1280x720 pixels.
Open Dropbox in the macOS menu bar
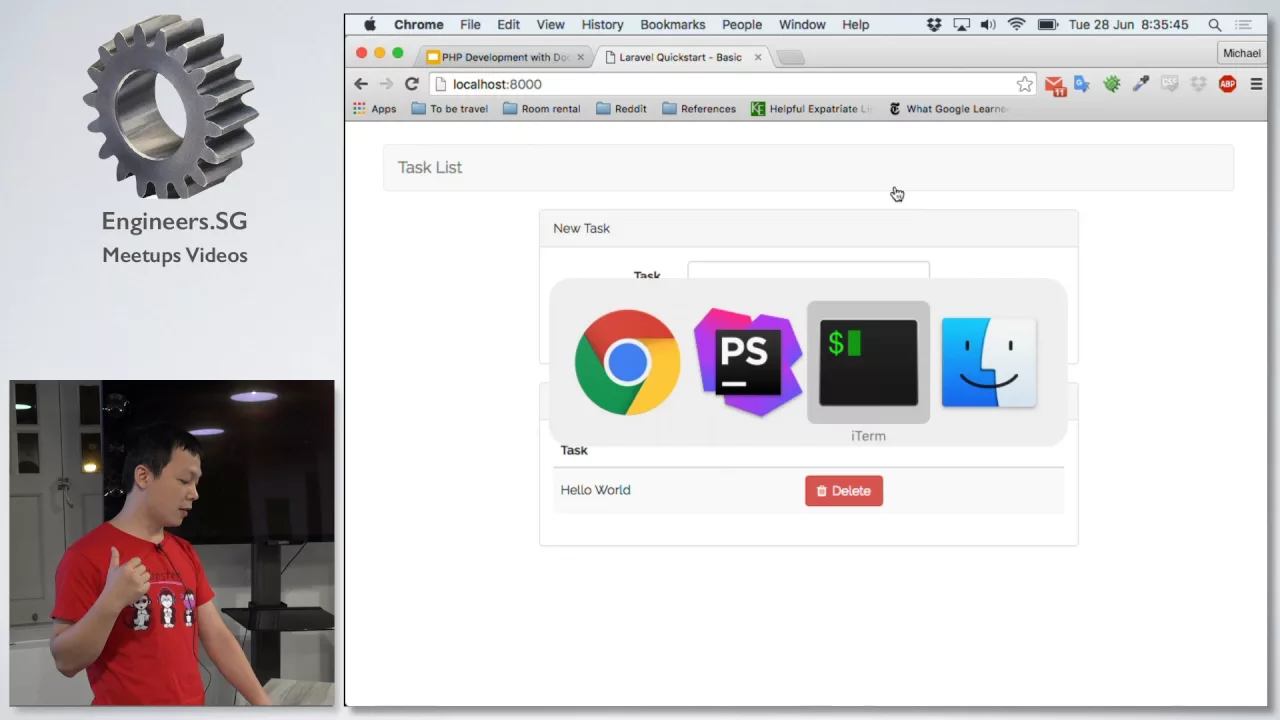tap(934, 24)
